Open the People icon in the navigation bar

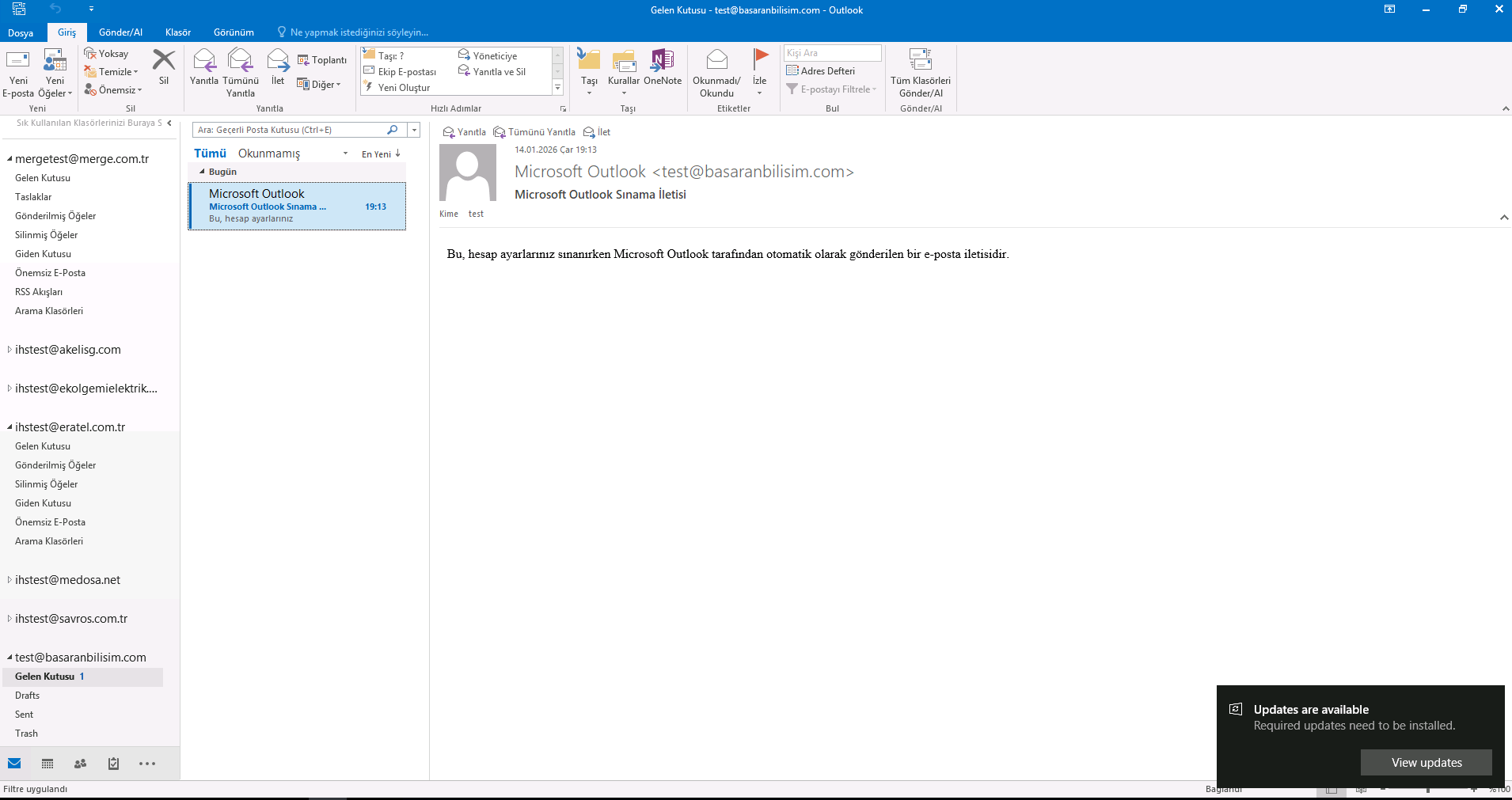pos(80,764)
